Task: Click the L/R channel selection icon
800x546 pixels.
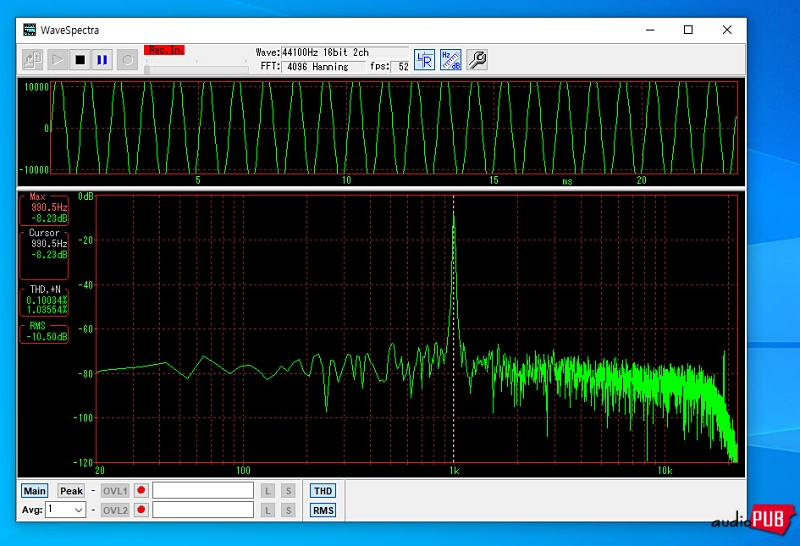Action: pos(425,60)
